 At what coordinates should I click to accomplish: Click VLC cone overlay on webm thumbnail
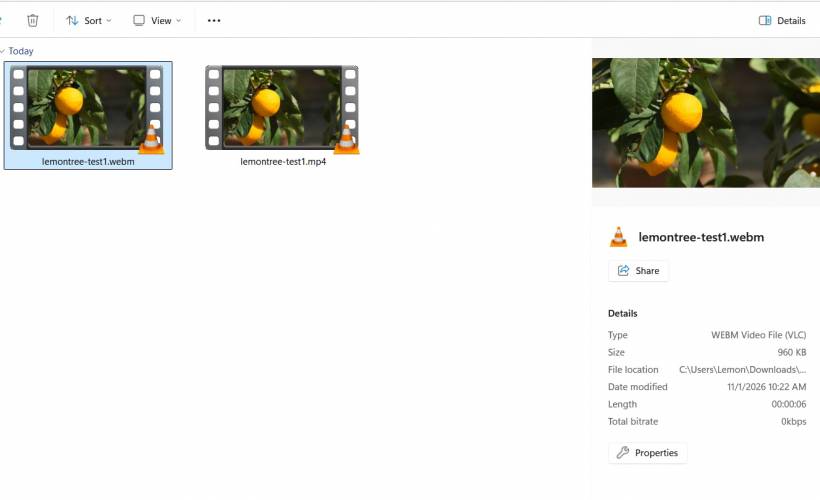151,140
